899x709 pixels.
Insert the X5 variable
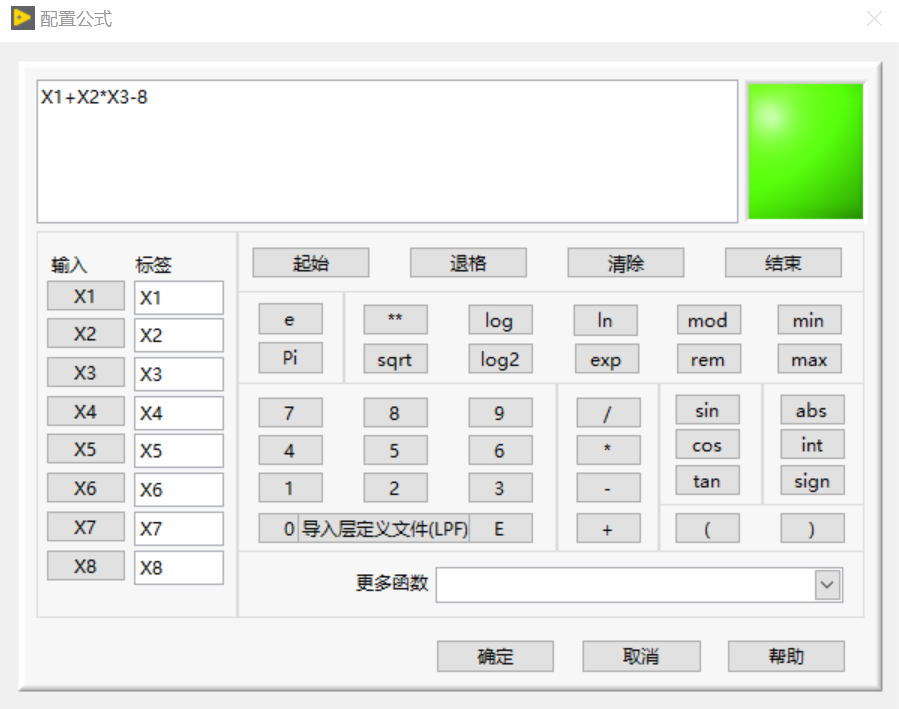pos(85,450)
